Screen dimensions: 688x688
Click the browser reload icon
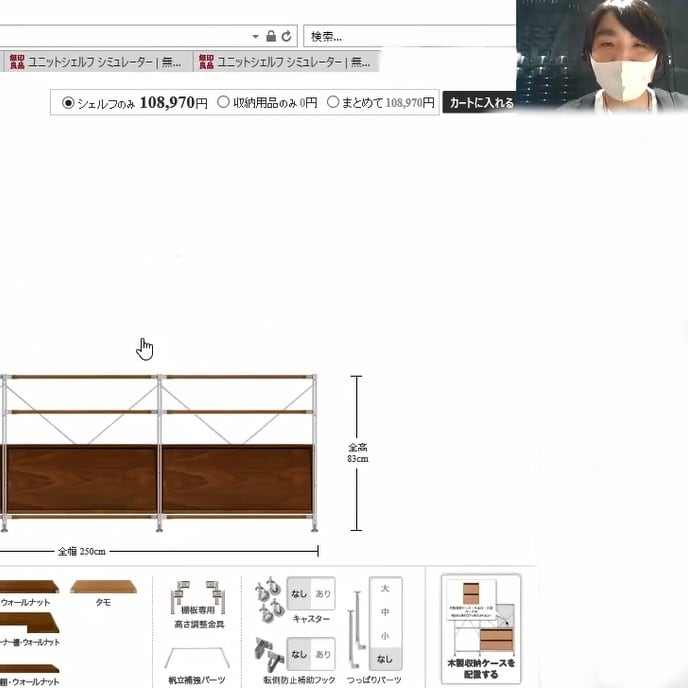[286, 36]
